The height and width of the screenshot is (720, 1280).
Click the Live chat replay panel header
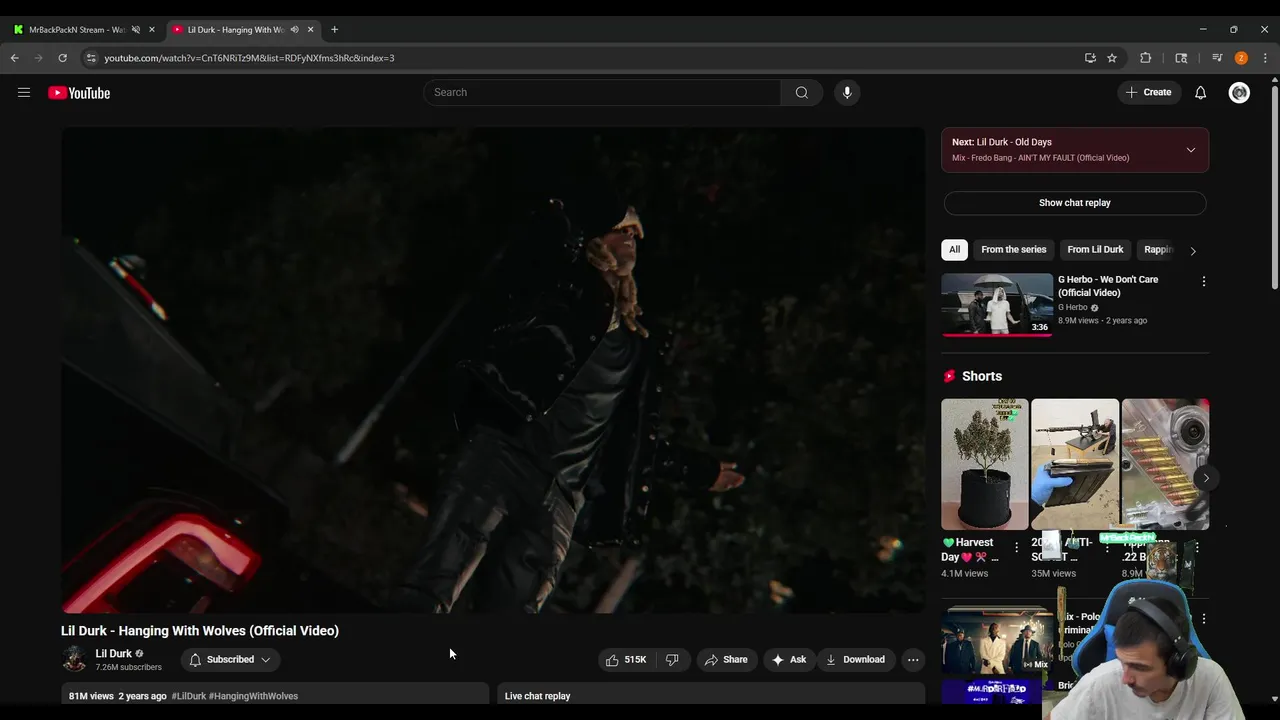[711, 696]
